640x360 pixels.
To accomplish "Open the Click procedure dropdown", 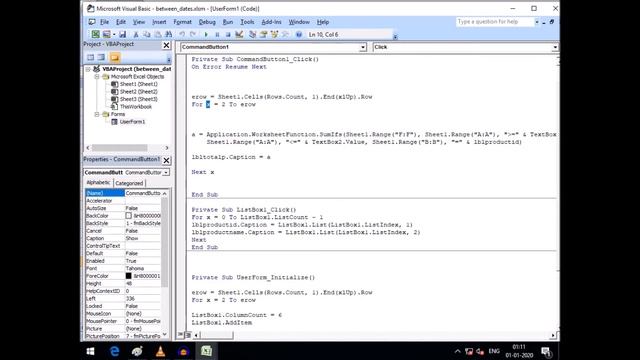I will pyautogui.click(x=555, y=47).
